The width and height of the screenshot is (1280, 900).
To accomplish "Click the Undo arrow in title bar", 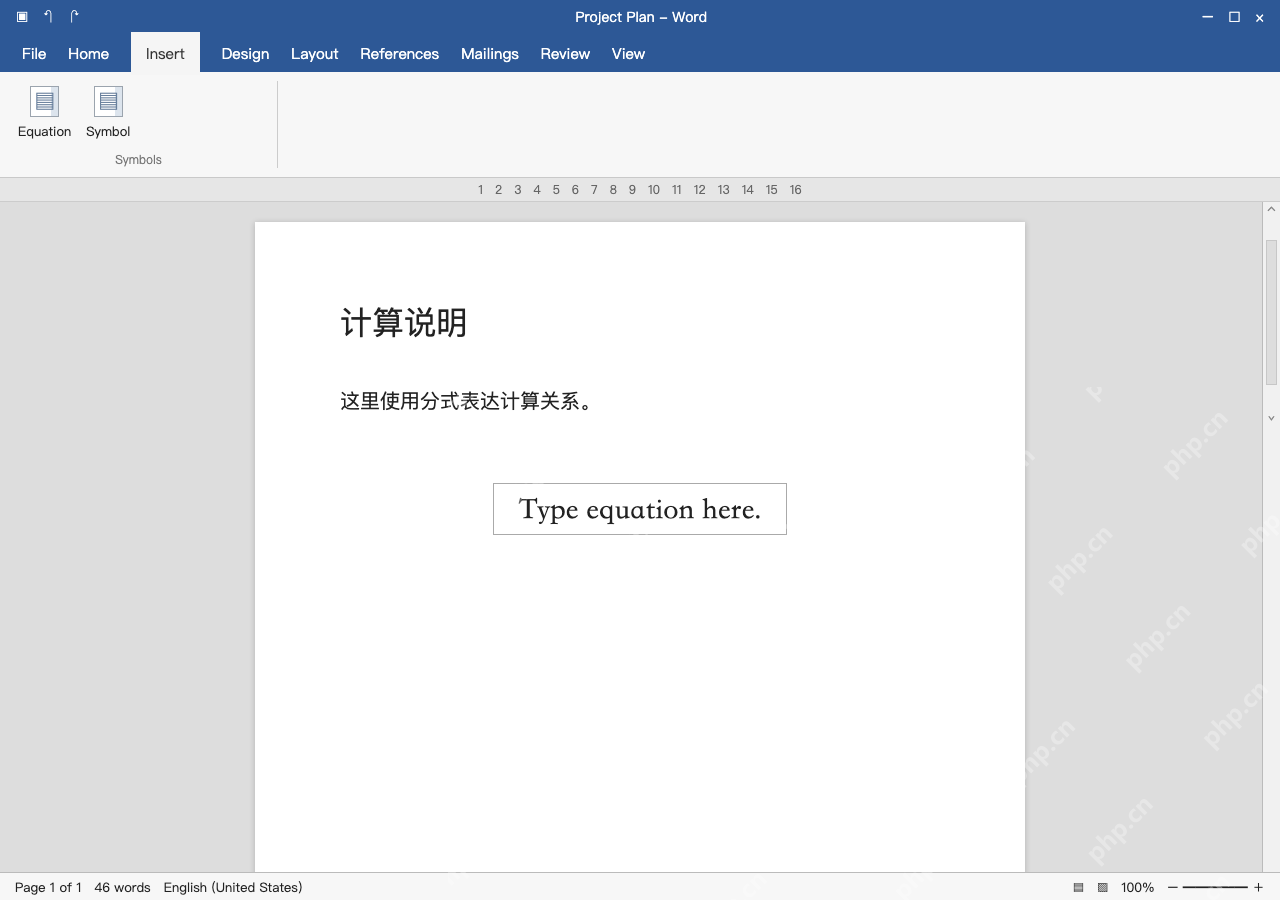I will 48,17.
